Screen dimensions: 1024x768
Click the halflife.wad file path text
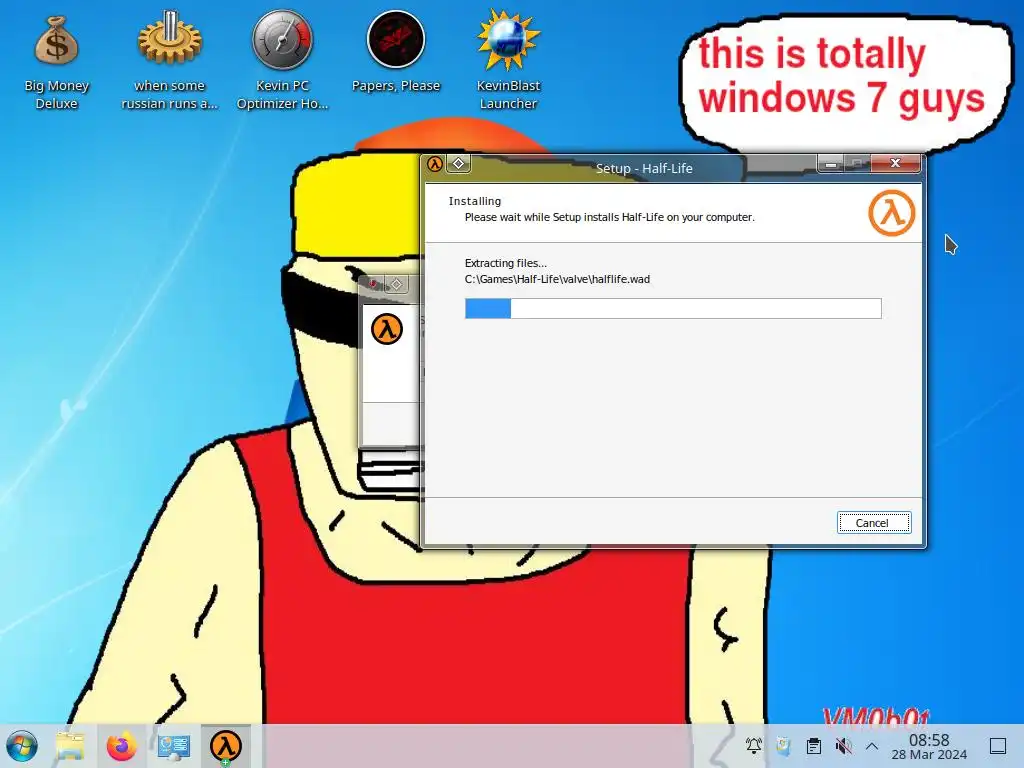tap(557, 280)
